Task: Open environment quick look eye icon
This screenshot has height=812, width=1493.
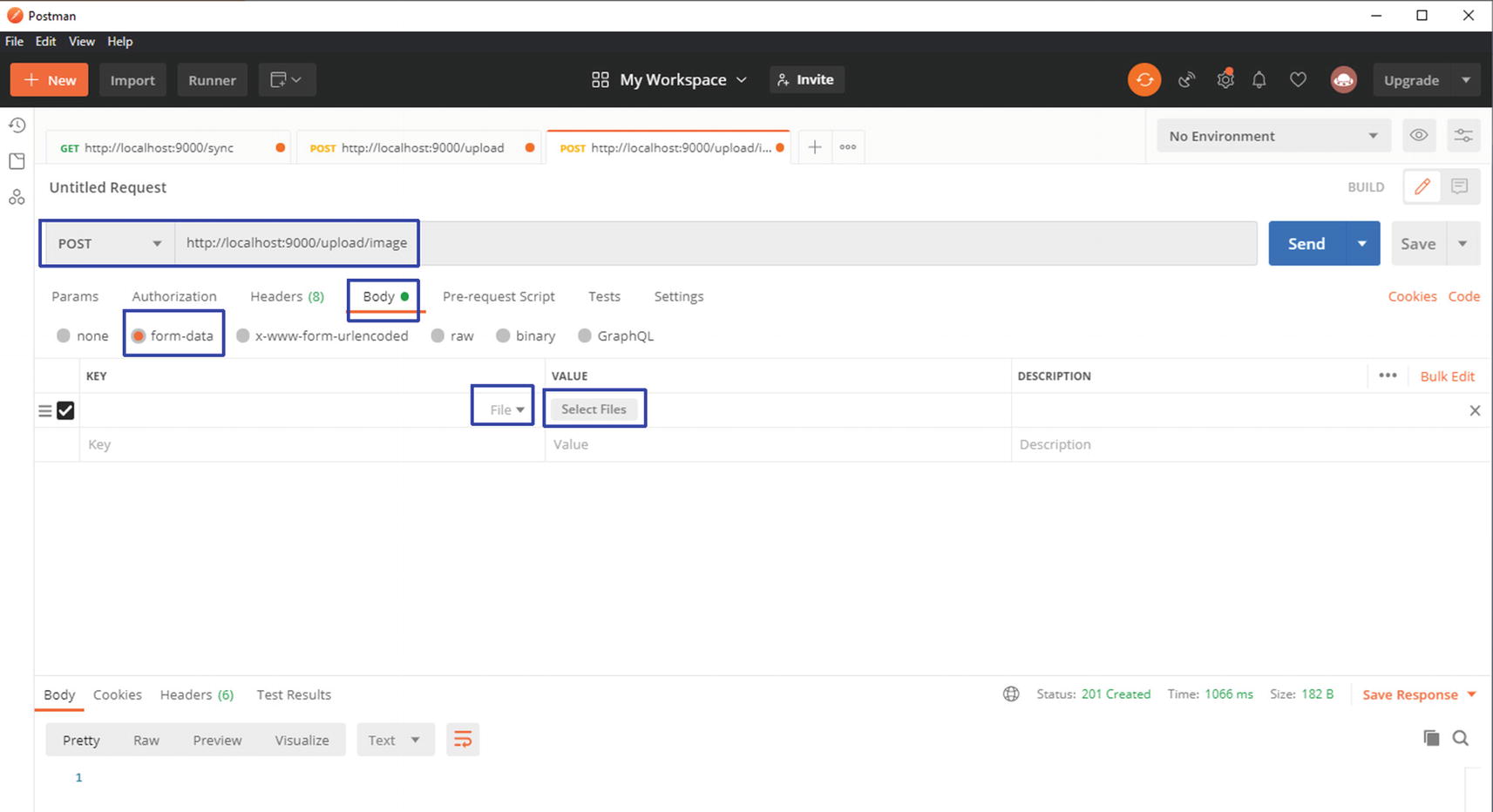Action: pos(1419,135)
